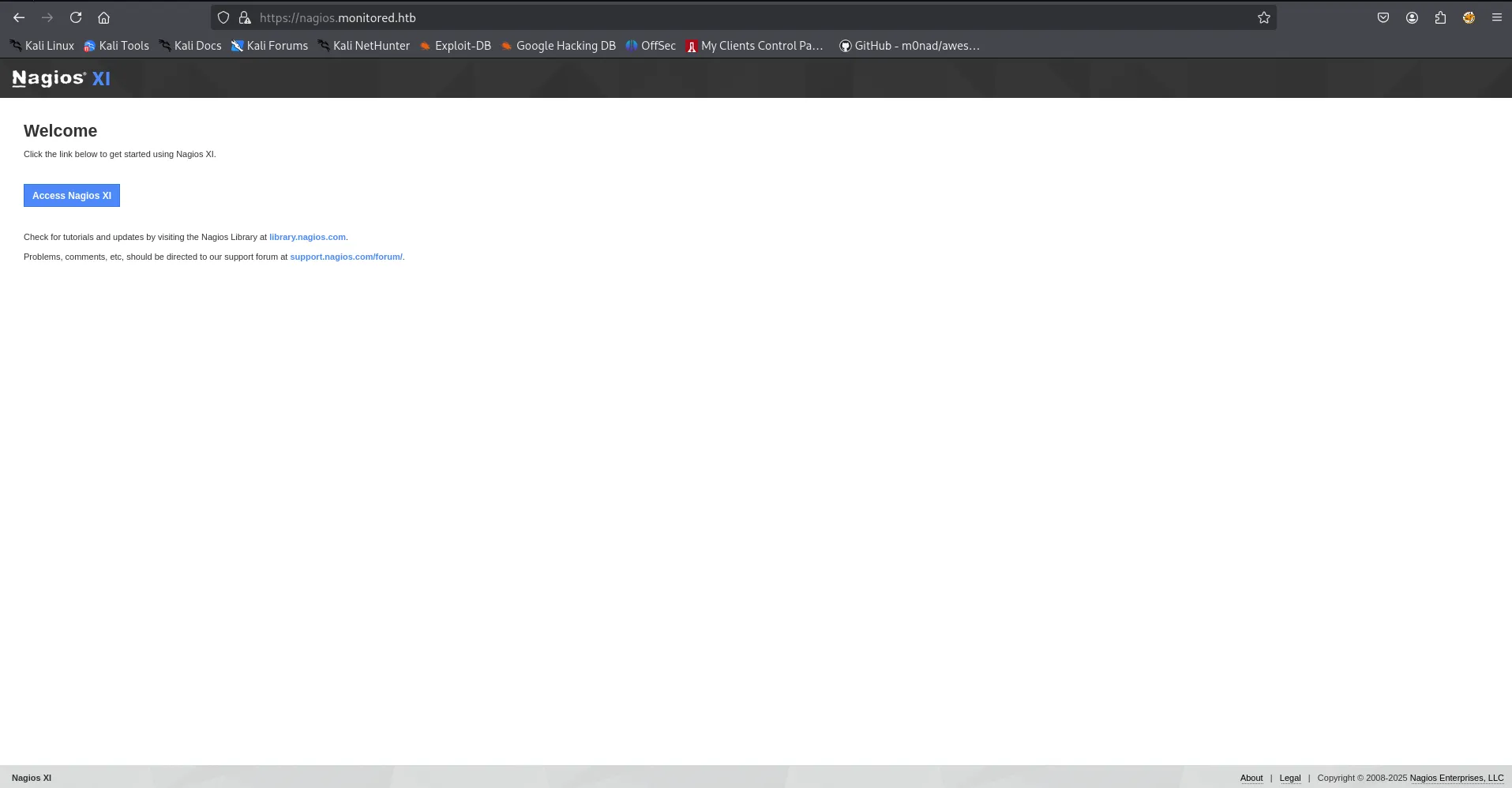1512x788 pixels.
Task: Open the support.nagios.com/forum/ link
Action: point(346,257)
